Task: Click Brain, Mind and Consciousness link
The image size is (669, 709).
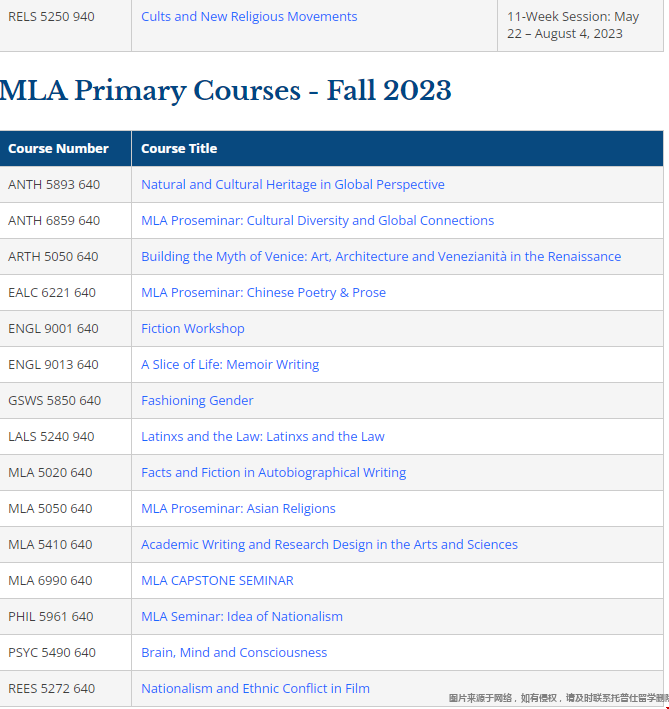Action: (x=234, y=653)
